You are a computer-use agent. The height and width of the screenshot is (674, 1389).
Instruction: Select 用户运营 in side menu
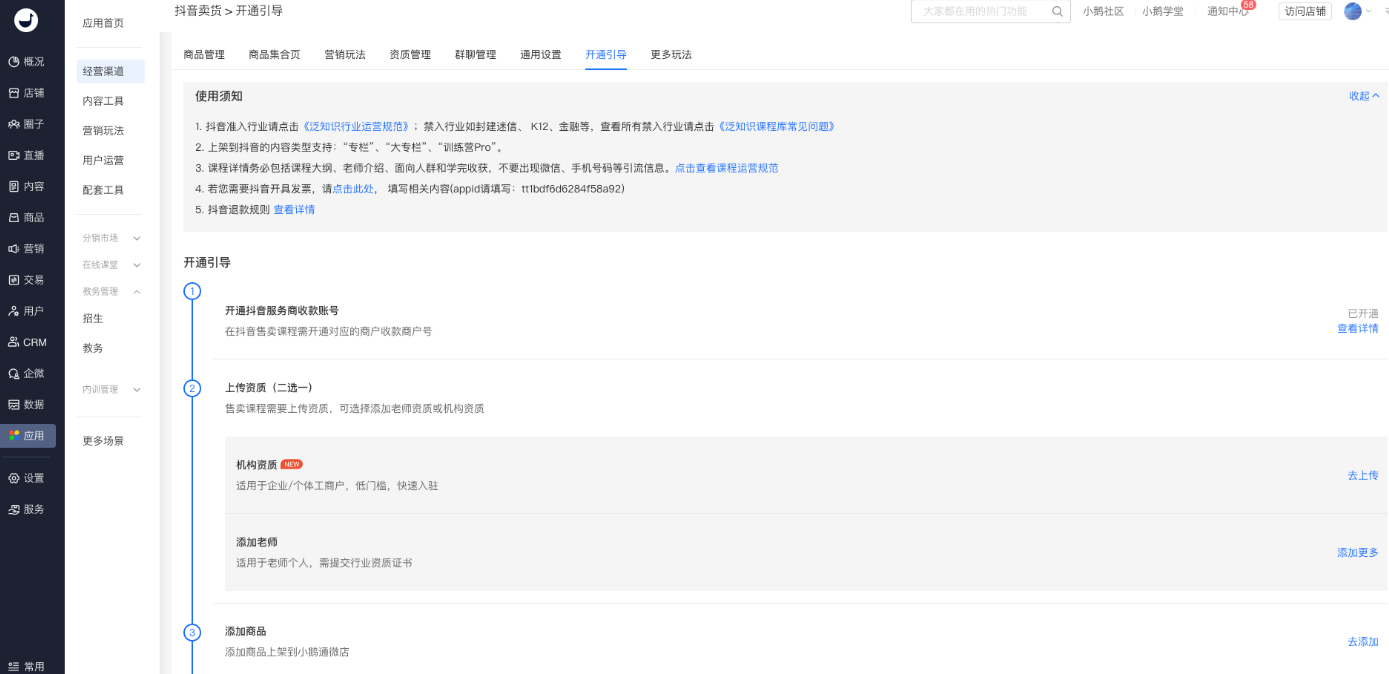tap(103, 160)
